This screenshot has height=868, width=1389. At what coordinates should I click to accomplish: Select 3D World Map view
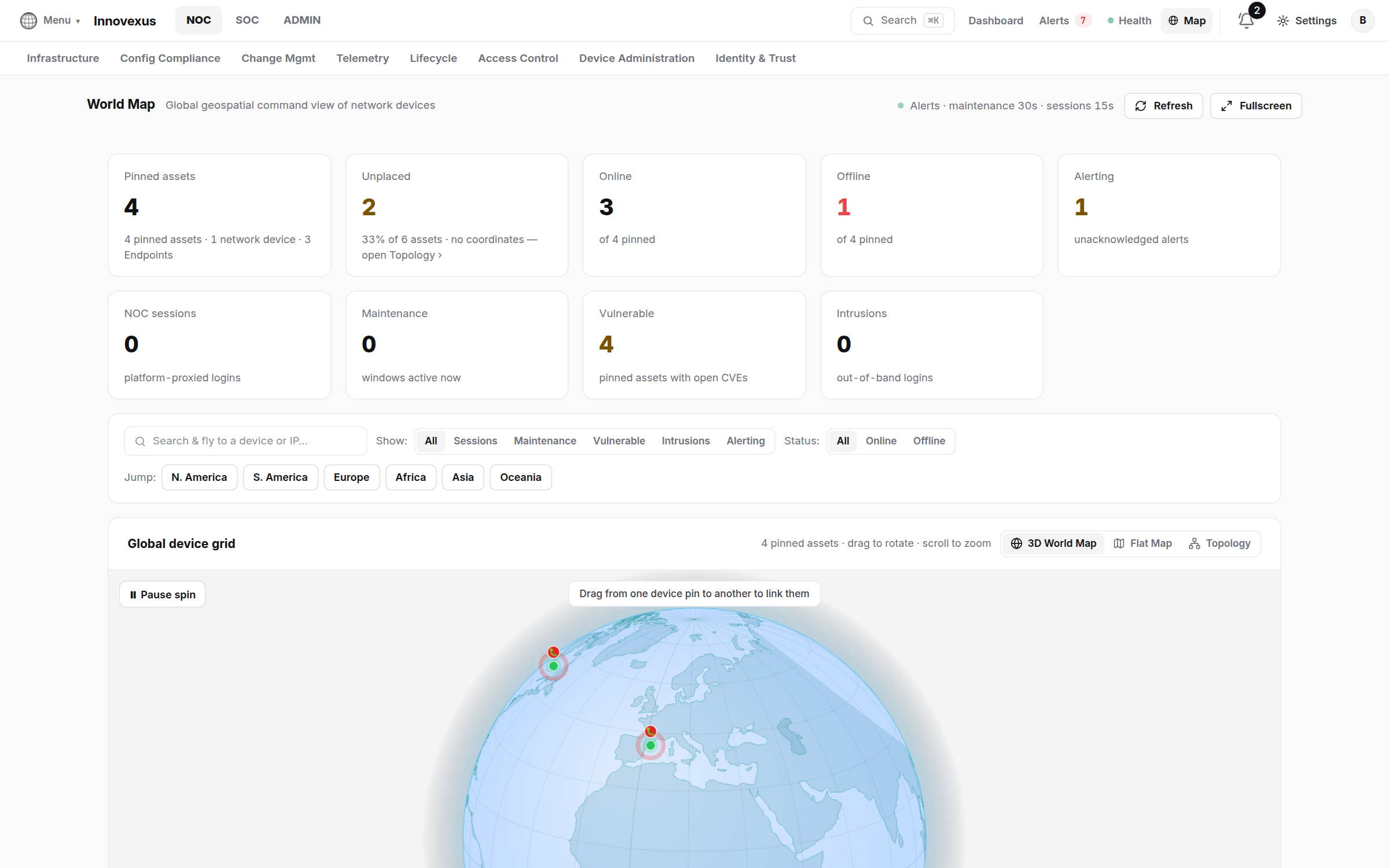[x=1053, y=543]
